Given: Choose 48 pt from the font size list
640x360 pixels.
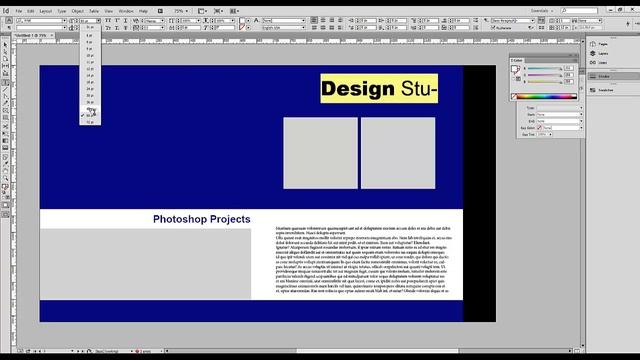Looking at the screenshot, I should click(90, 109).
